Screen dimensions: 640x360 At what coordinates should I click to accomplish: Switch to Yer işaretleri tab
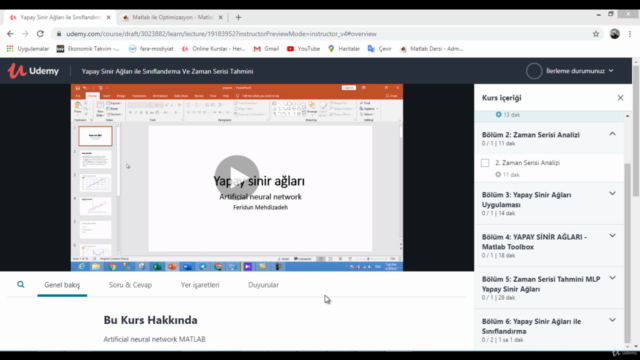[200, 285]
